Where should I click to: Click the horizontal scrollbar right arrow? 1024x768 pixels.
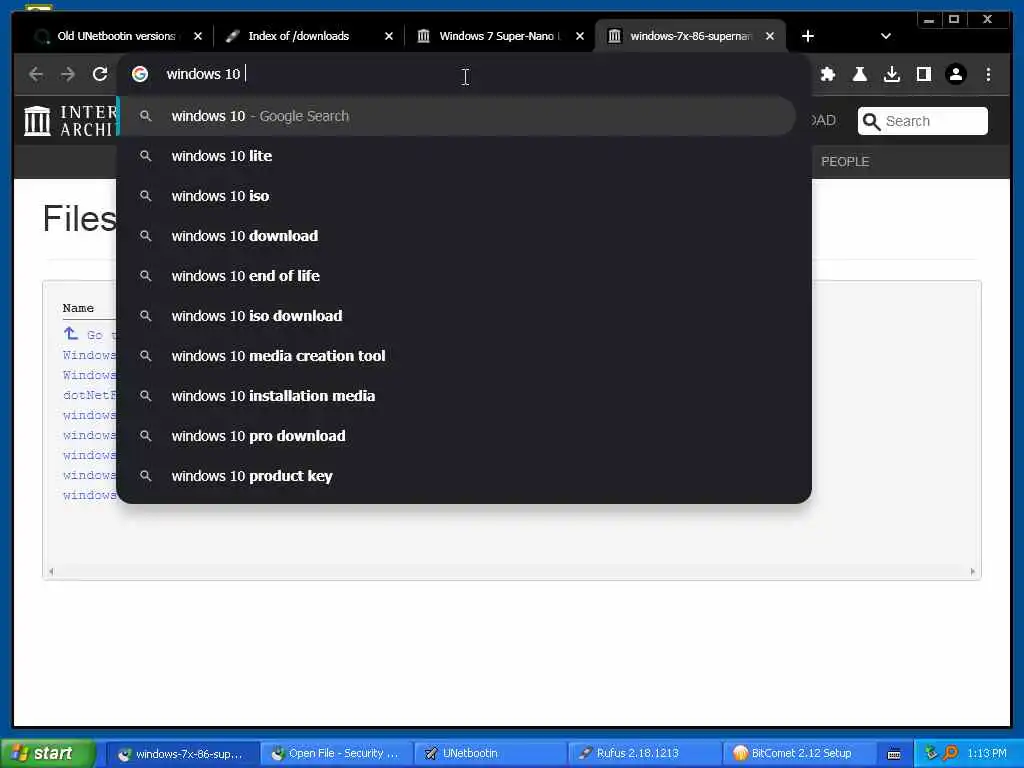pyautogui.click(x=972, y=571)
